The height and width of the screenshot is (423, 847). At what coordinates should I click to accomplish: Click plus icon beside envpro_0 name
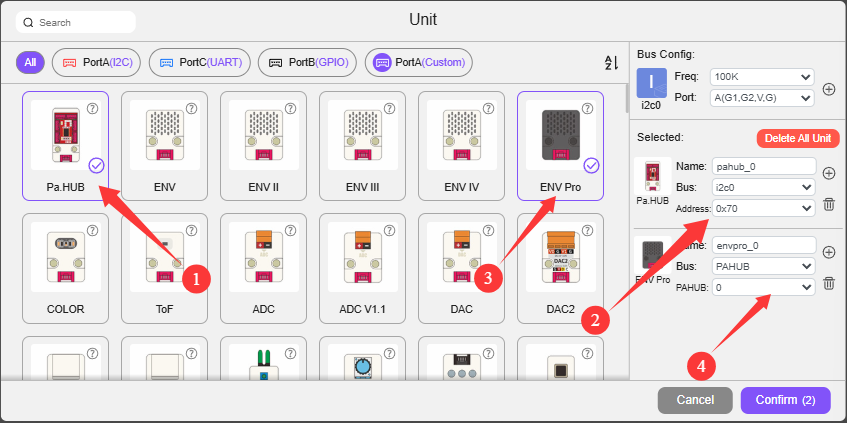pos(829,252)
